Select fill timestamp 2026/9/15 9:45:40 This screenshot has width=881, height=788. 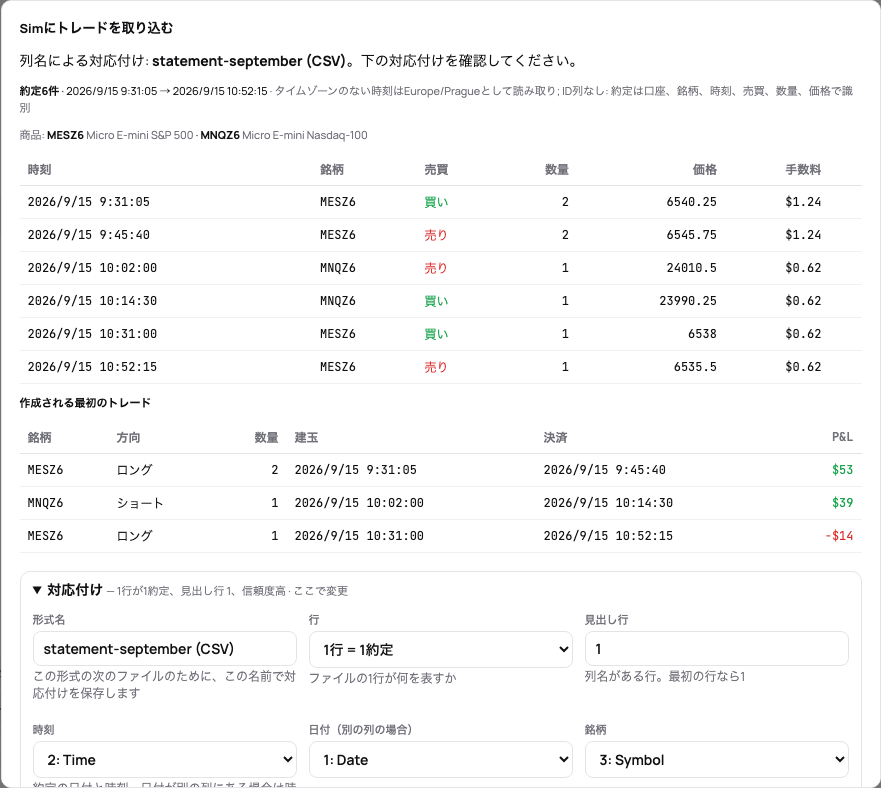point(89,235)
